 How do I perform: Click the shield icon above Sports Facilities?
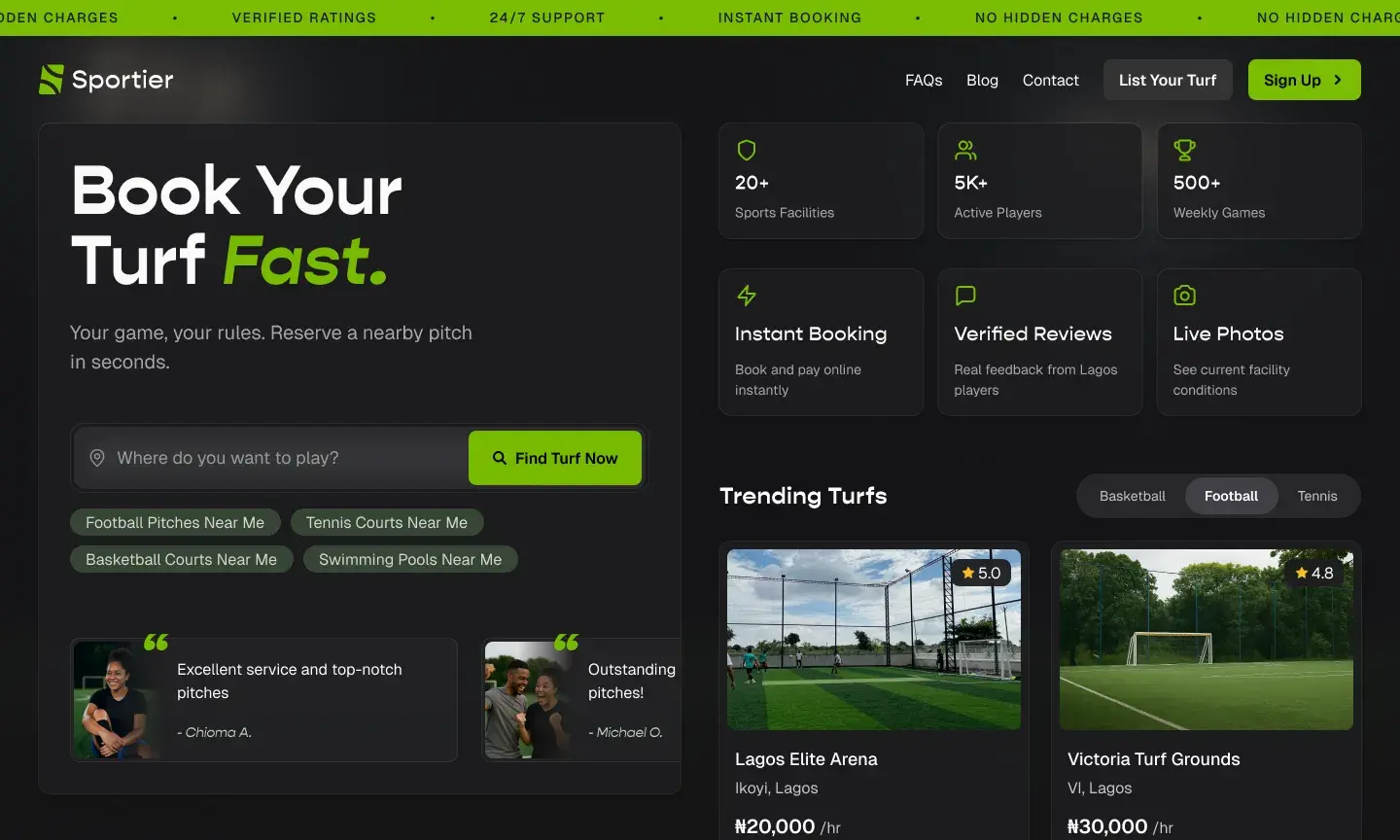click(x=747, y=150)
